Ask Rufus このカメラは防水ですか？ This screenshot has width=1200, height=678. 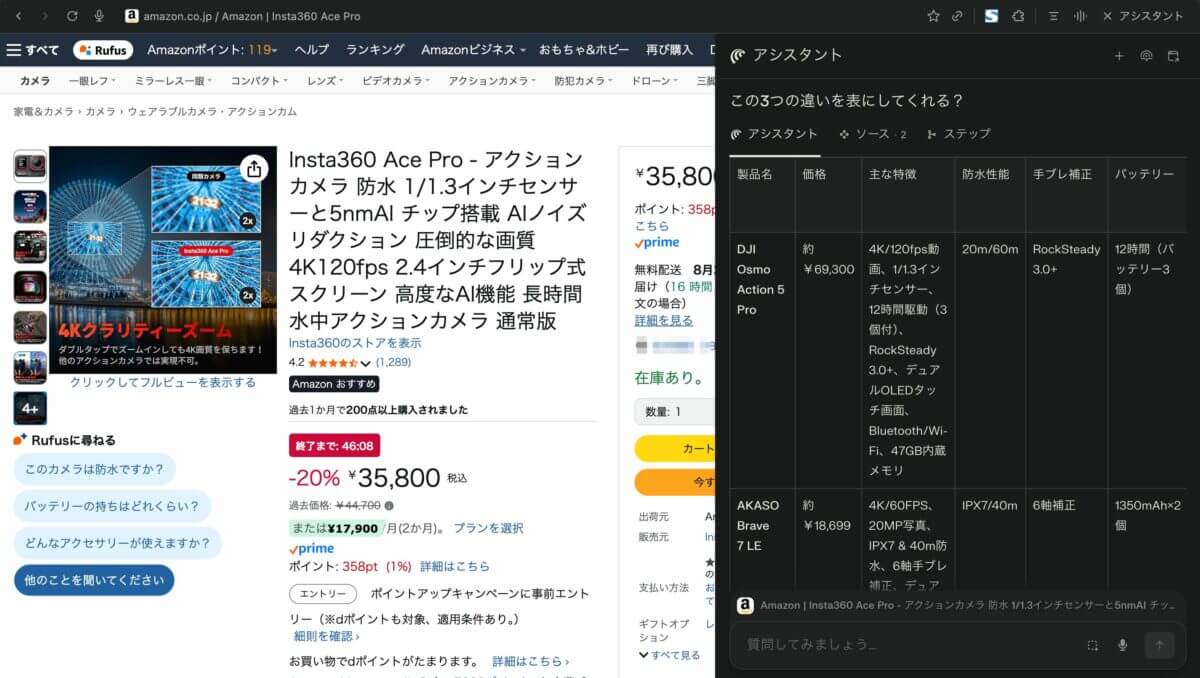click(x=95, y=469)
